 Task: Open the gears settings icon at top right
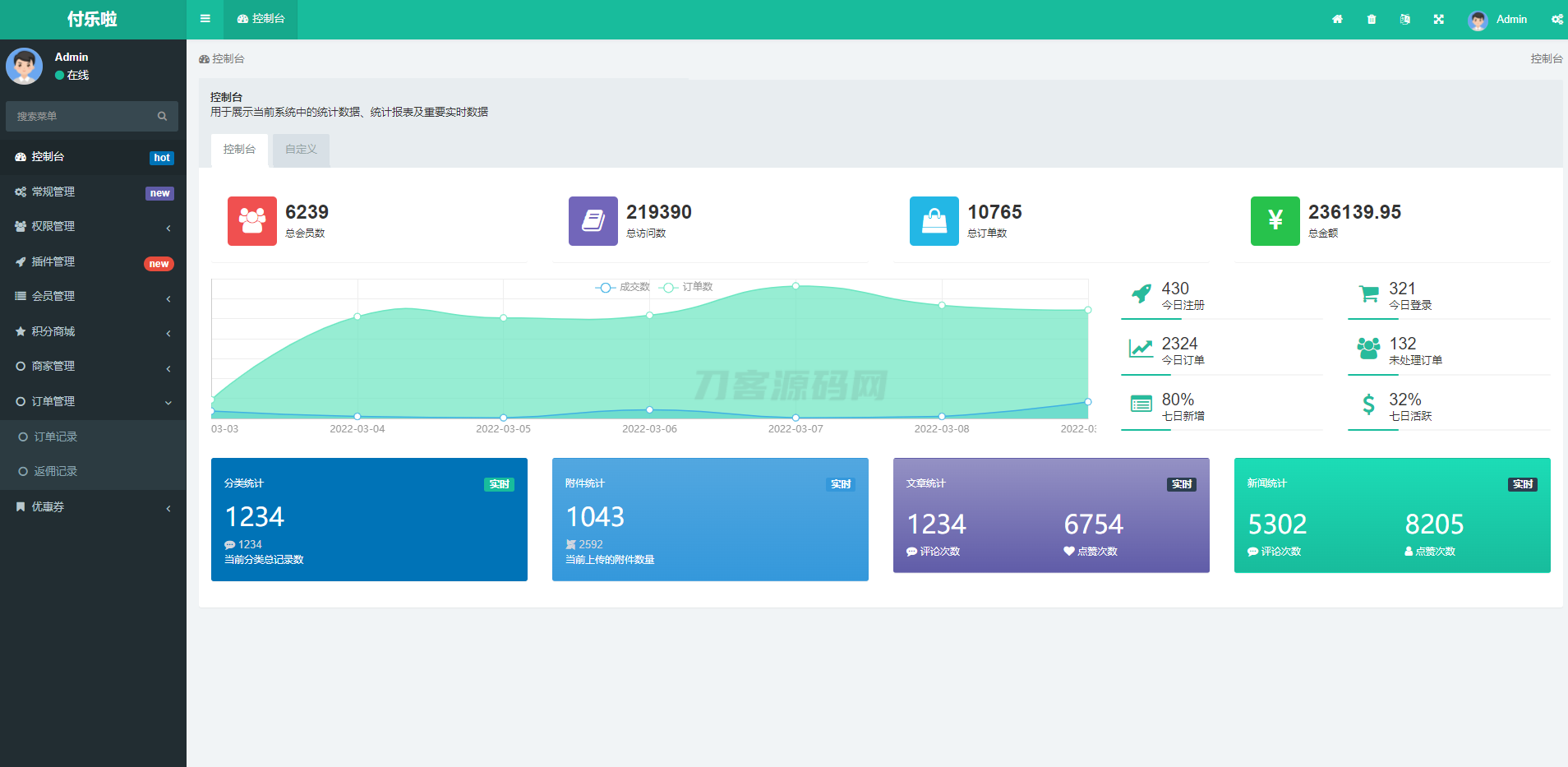click(1557, 19)
